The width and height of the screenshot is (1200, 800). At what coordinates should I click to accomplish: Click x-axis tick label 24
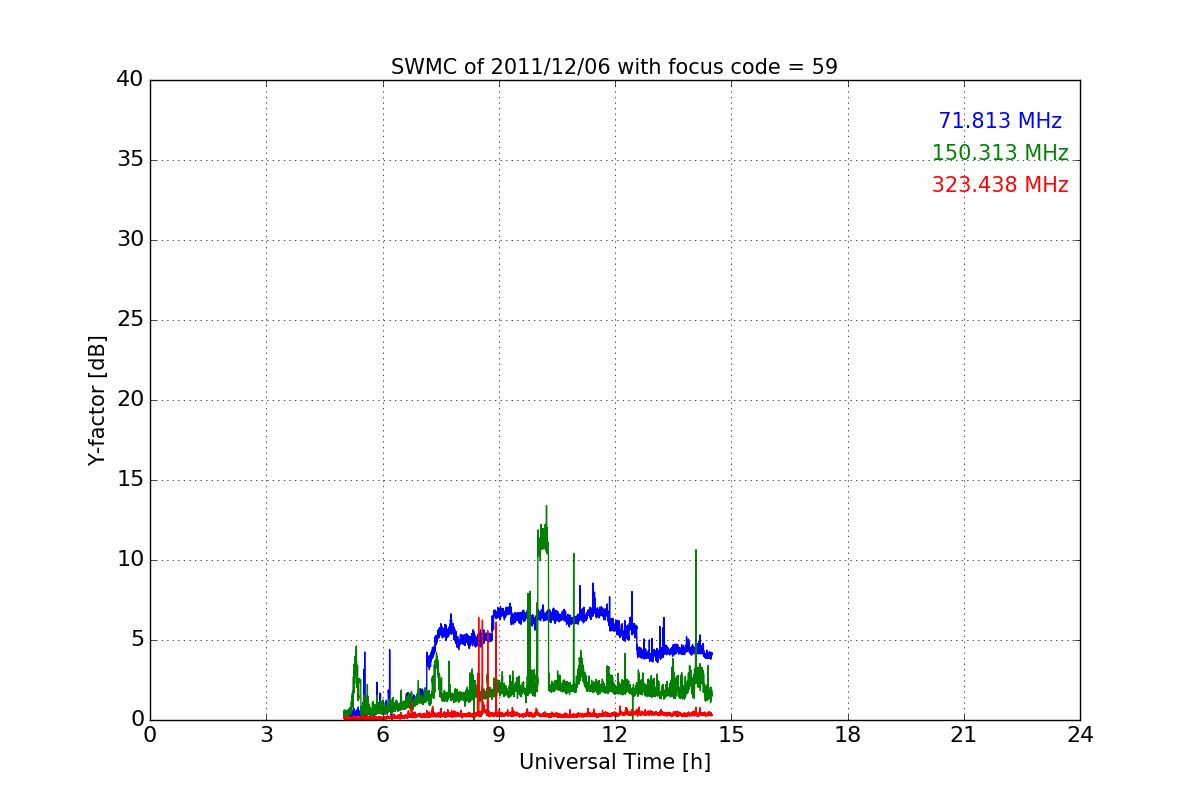[x=1080, y=735]
